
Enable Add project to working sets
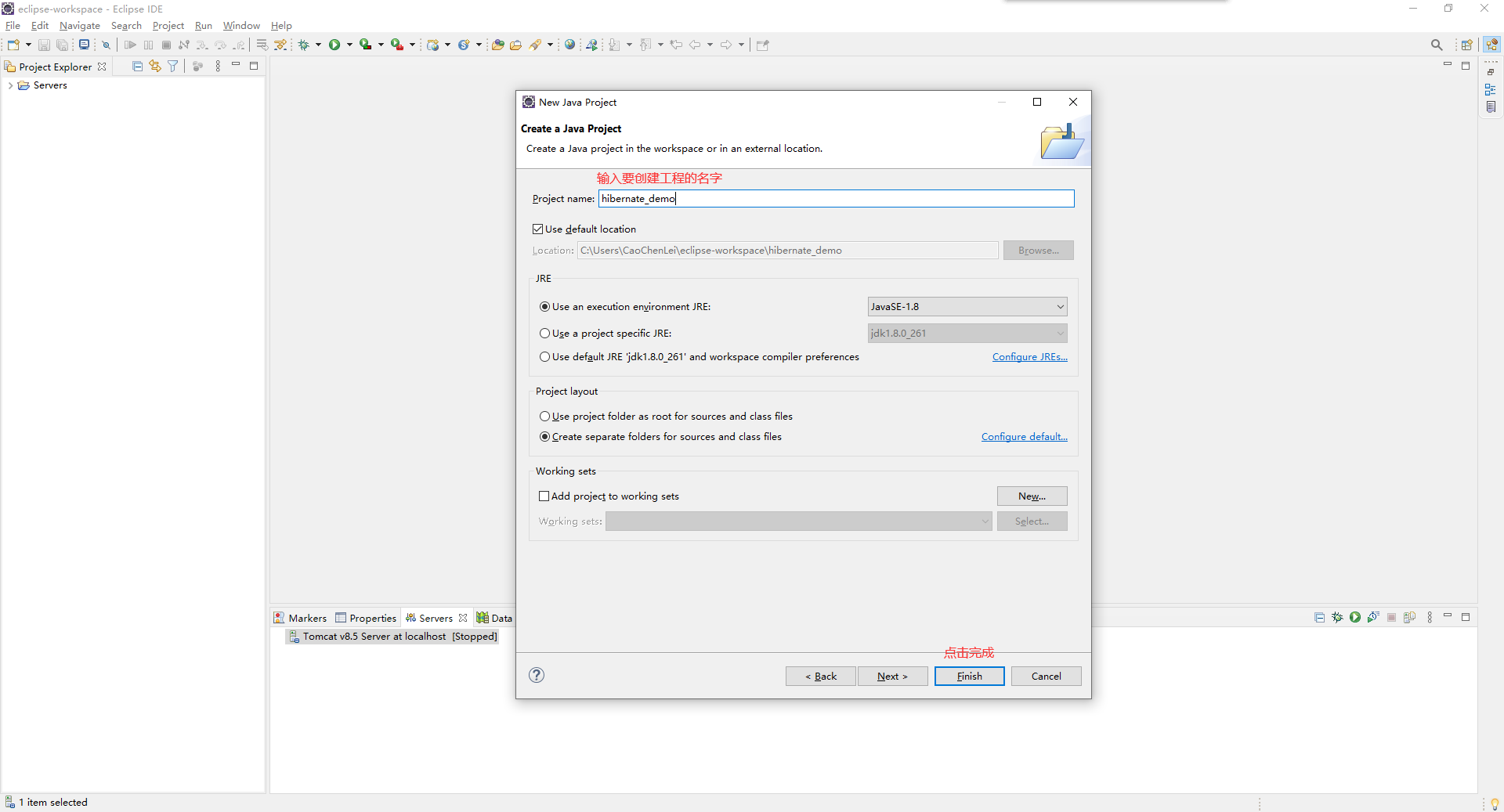(x=544, y=496)
